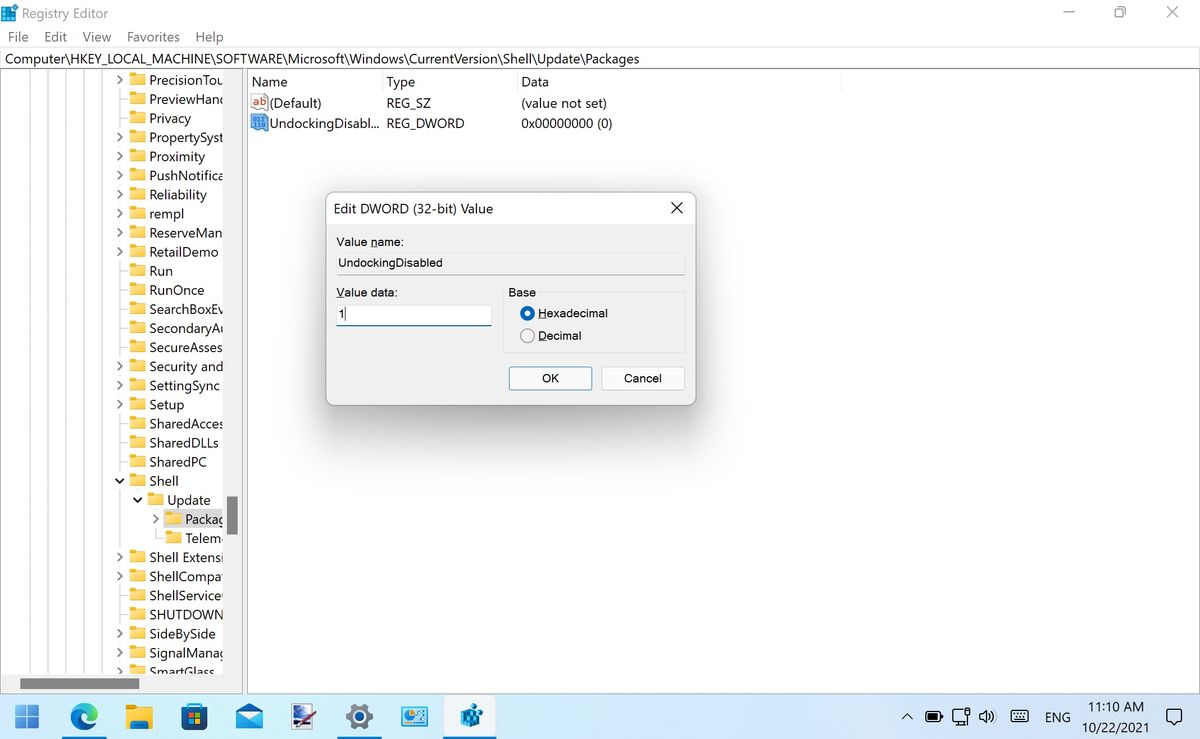The image size is (1200, 739).
Task: Click OK to confirm the DWORD value
Action: click(x=550, y=378)
